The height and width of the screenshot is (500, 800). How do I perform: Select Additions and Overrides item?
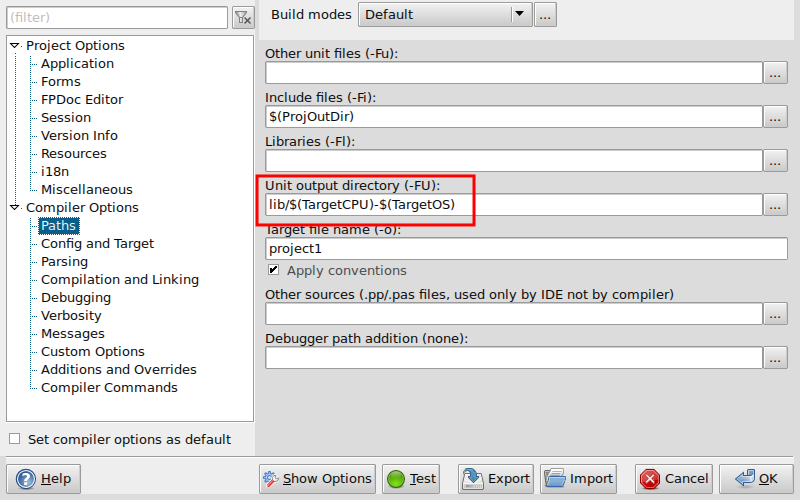tap(119, 369)
